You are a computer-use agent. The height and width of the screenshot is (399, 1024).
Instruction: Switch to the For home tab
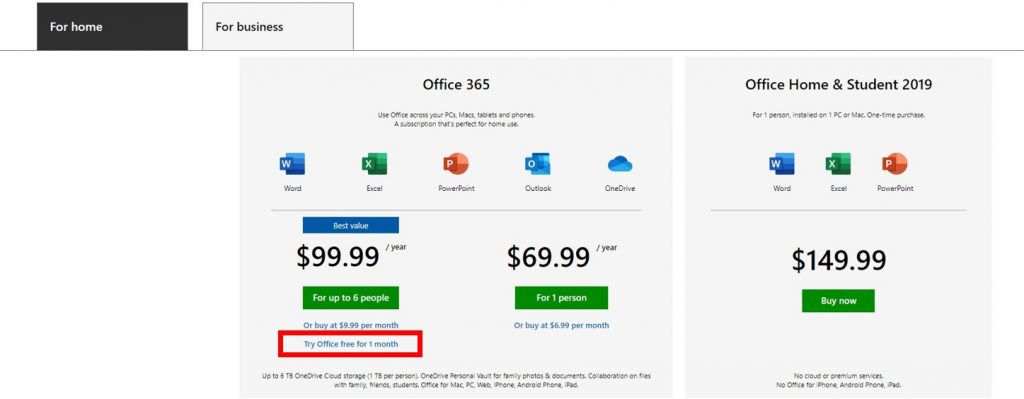[112, 27]
